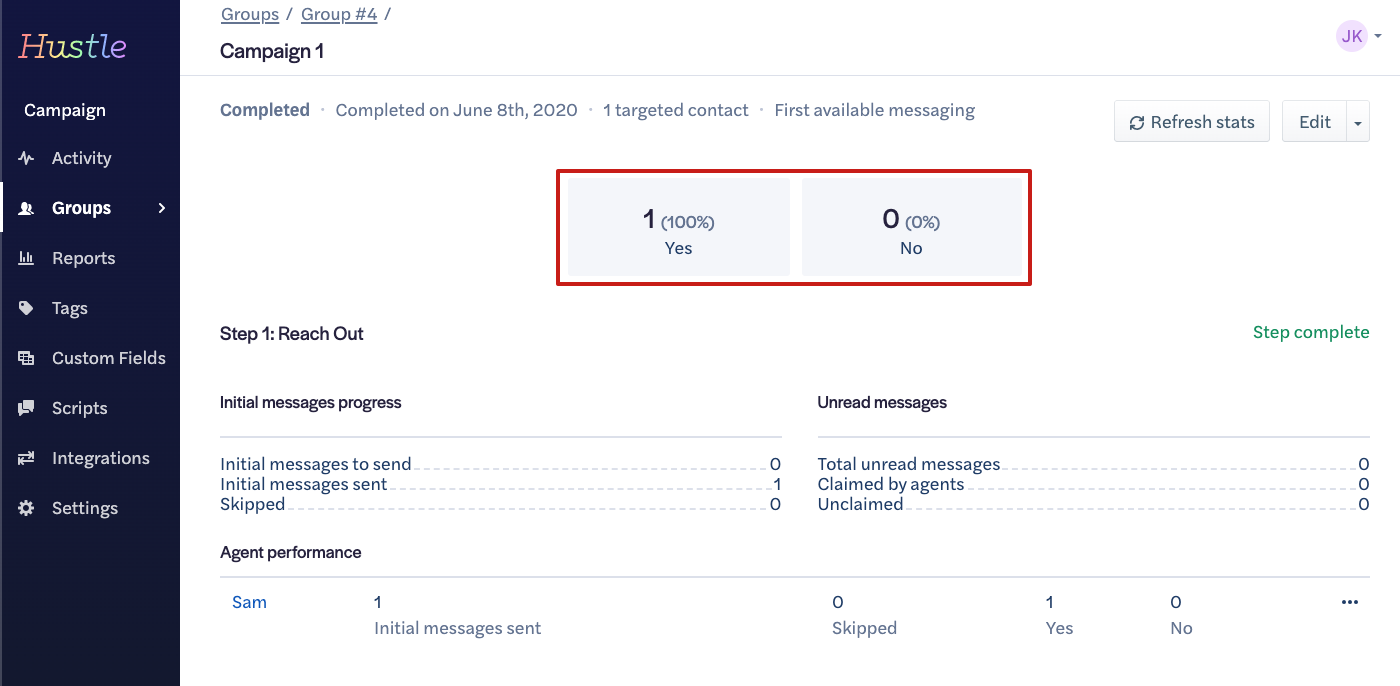This screenshot has height=686, width=1400.
Task: Click the Reports bar chart icon
Action: point(27,258)
